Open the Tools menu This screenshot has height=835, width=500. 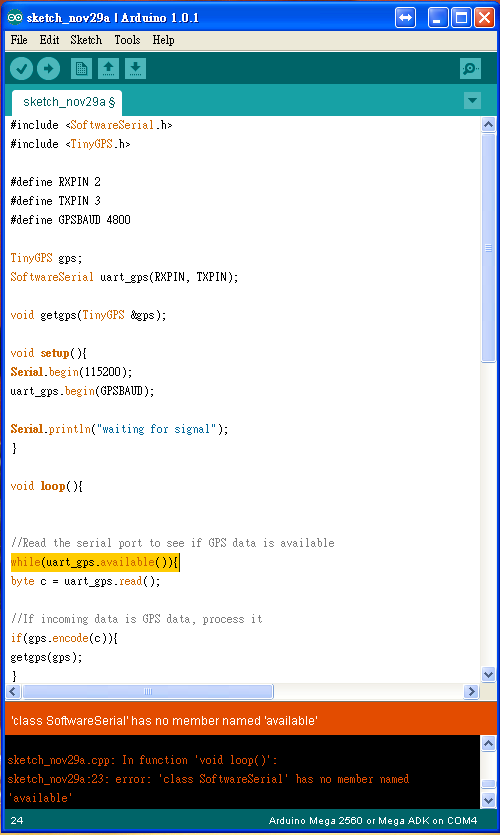pyautogui.click(x=127, y=40)
